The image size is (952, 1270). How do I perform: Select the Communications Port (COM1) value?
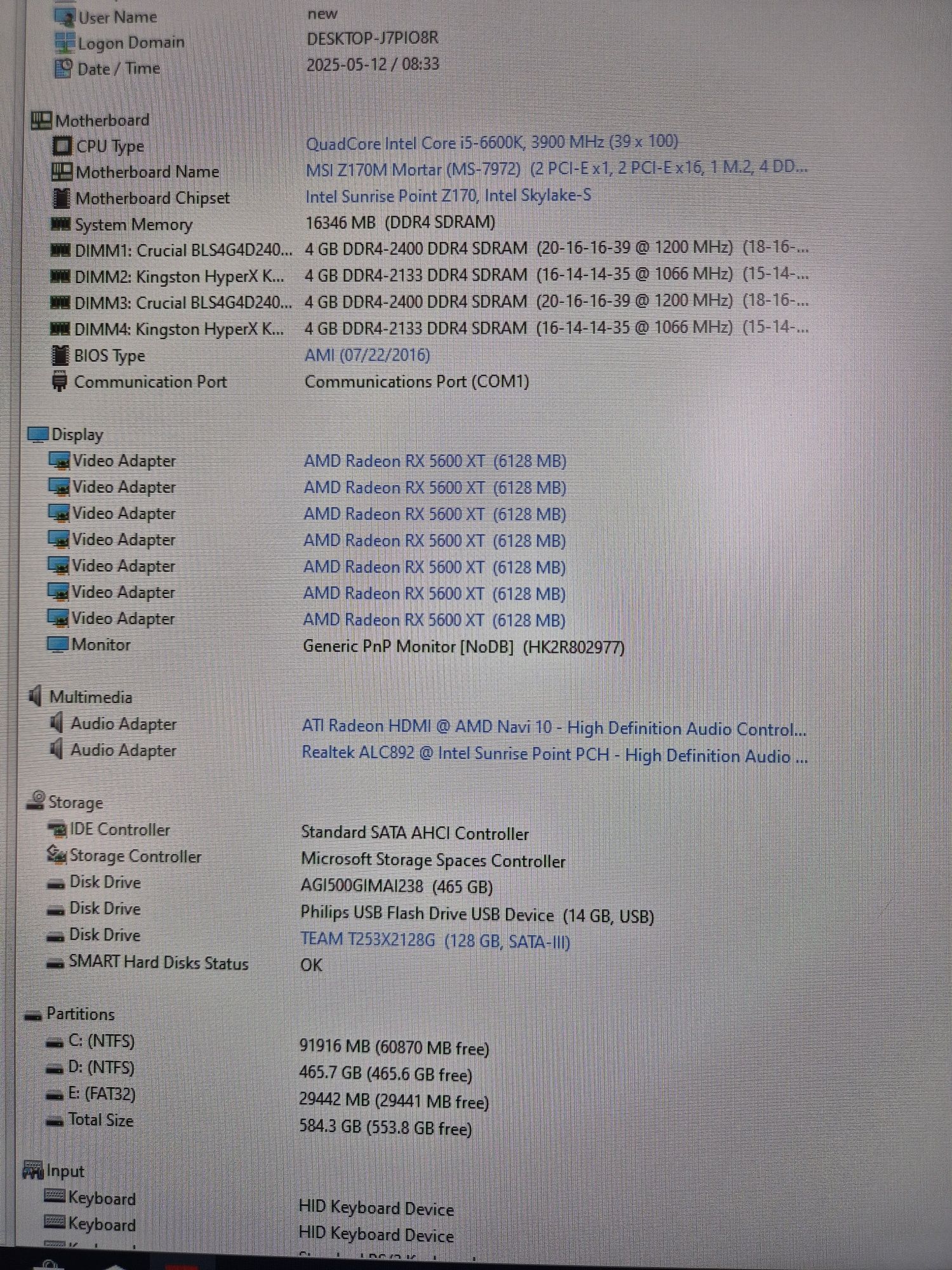(416, 382)
